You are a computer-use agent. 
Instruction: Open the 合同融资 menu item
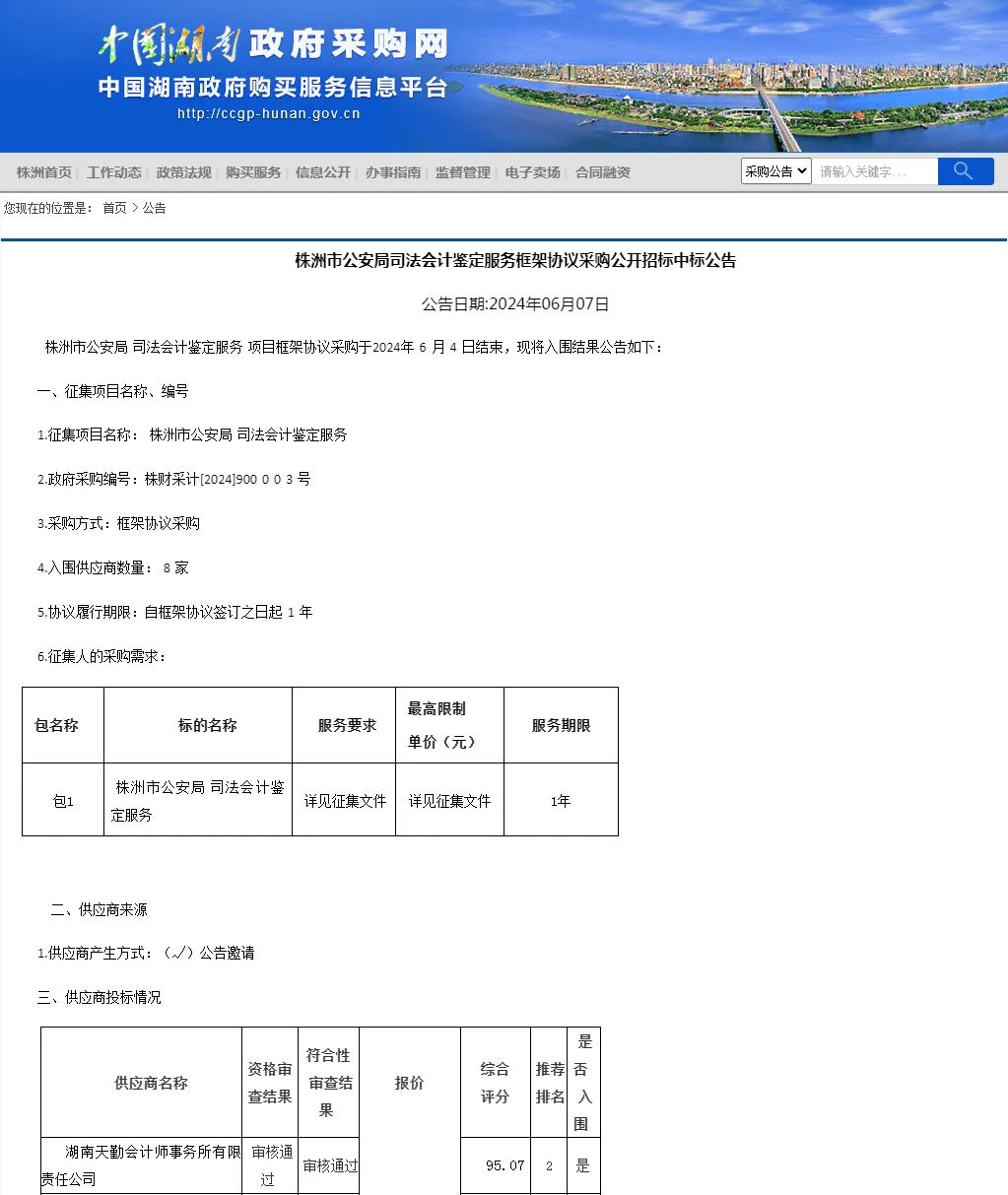click(x=603, y=172)
